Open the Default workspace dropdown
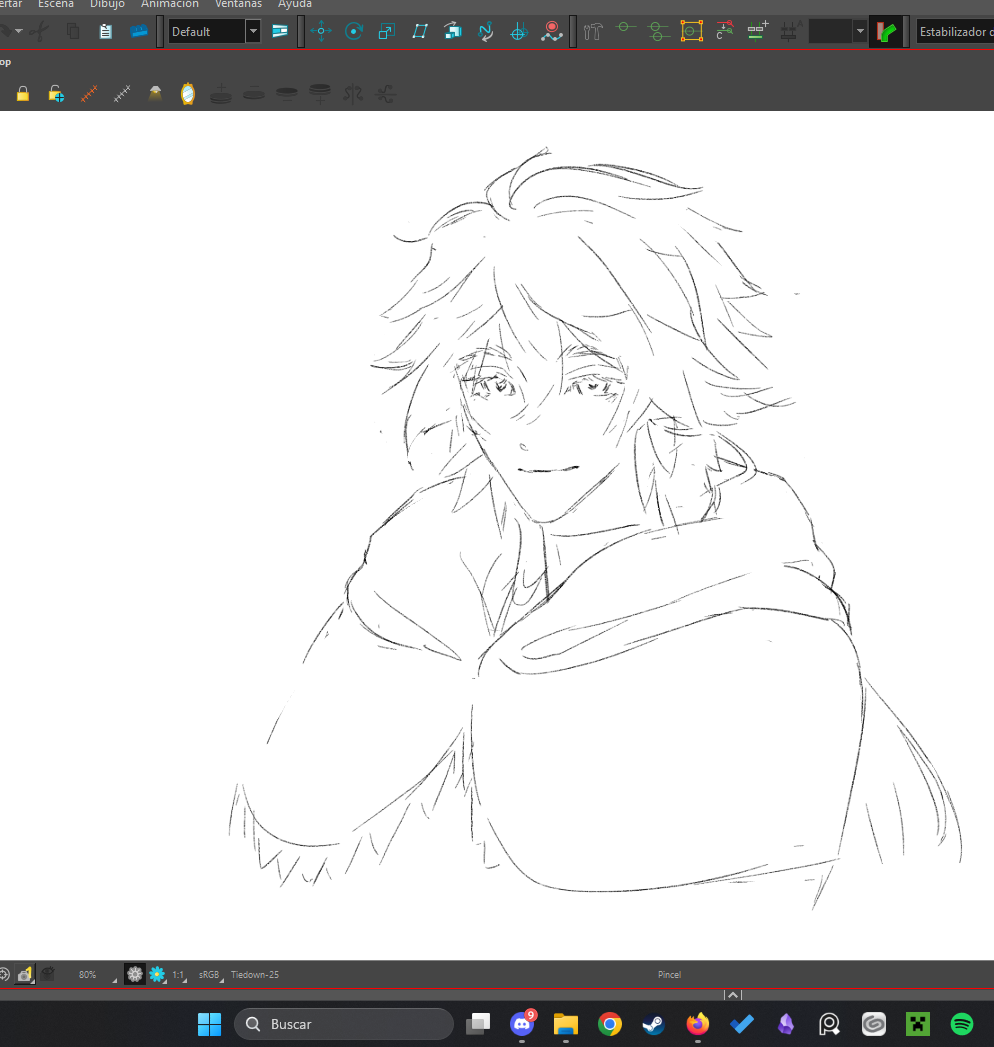This screenshot has height=1047, width=994. point(253,32)
